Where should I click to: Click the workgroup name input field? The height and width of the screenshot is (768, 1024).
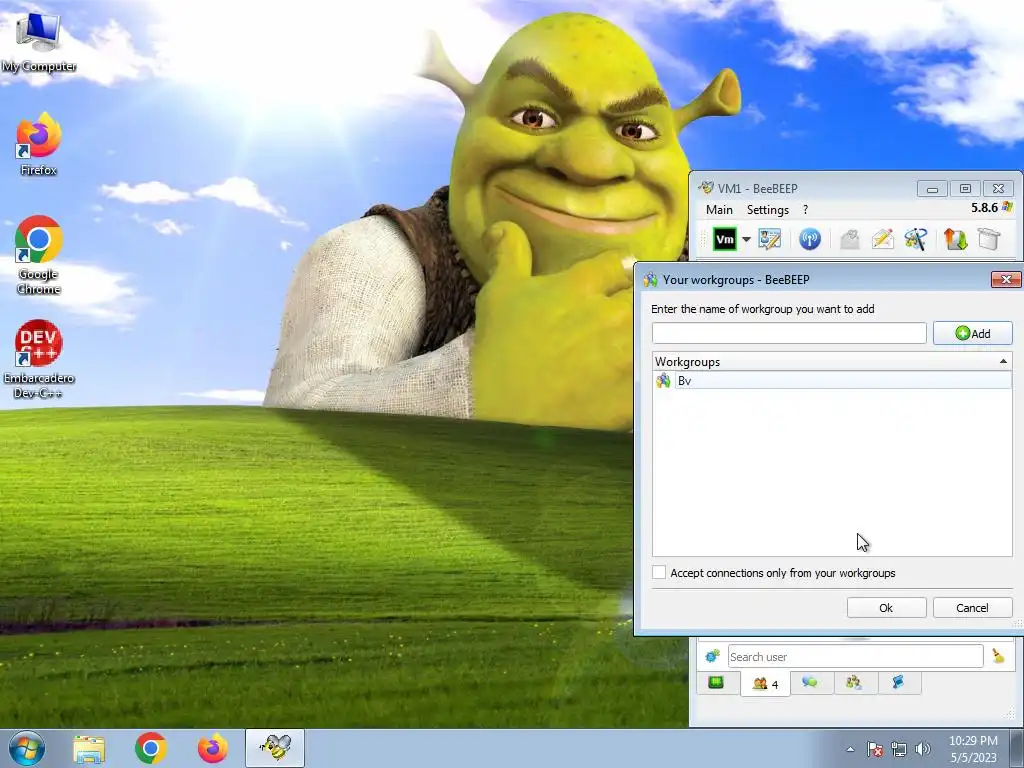789,333
